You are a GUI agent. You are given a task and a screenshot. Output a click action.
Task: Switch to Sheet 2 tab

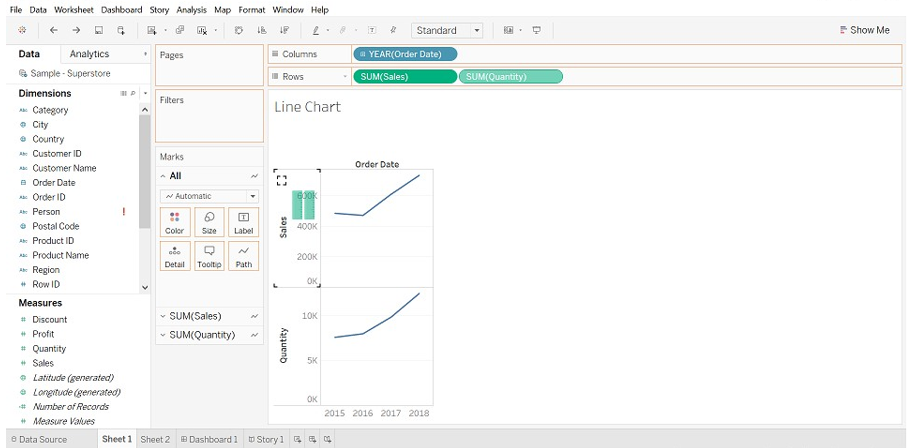coord(155,439)
